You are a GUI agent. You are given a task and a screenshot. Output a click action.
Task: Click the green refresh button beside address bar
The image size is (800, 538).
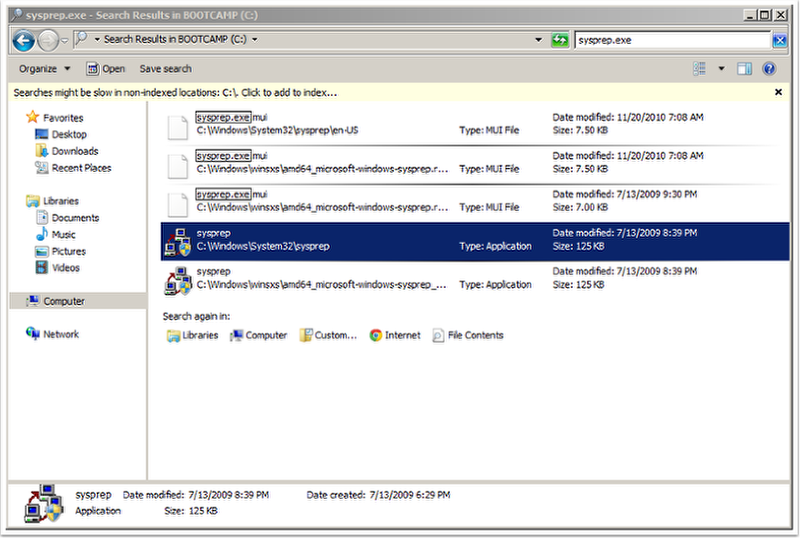coord(561,40)
